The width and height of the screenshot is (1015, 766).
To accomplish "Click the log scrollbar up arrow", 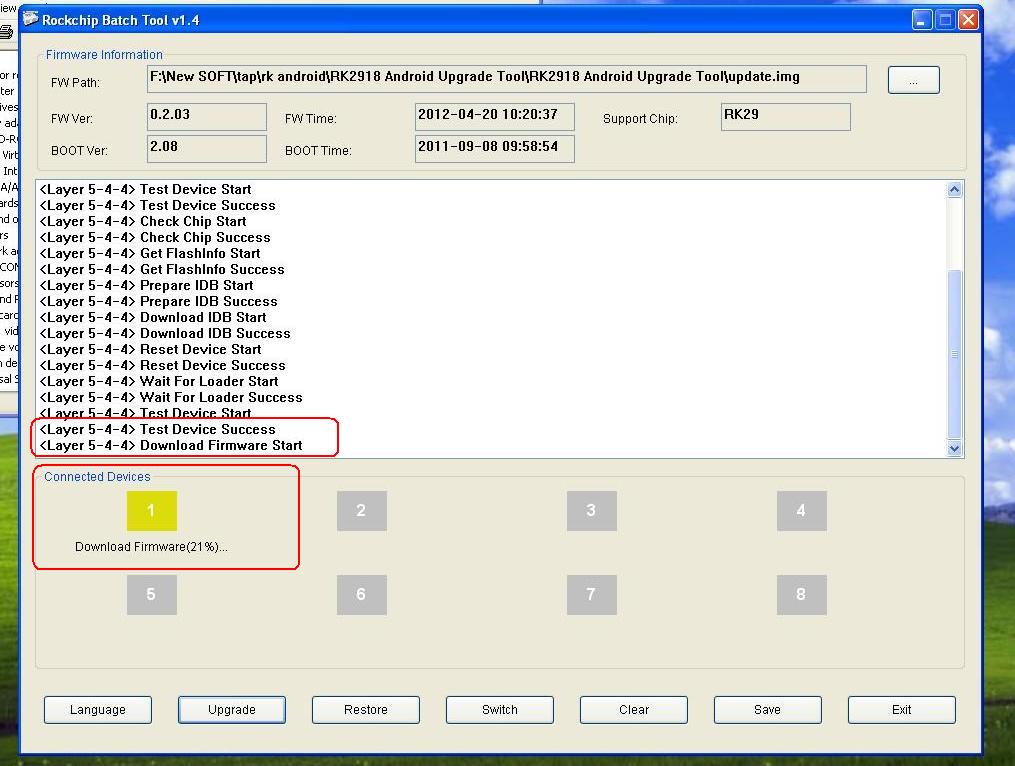I will [954, 190].
